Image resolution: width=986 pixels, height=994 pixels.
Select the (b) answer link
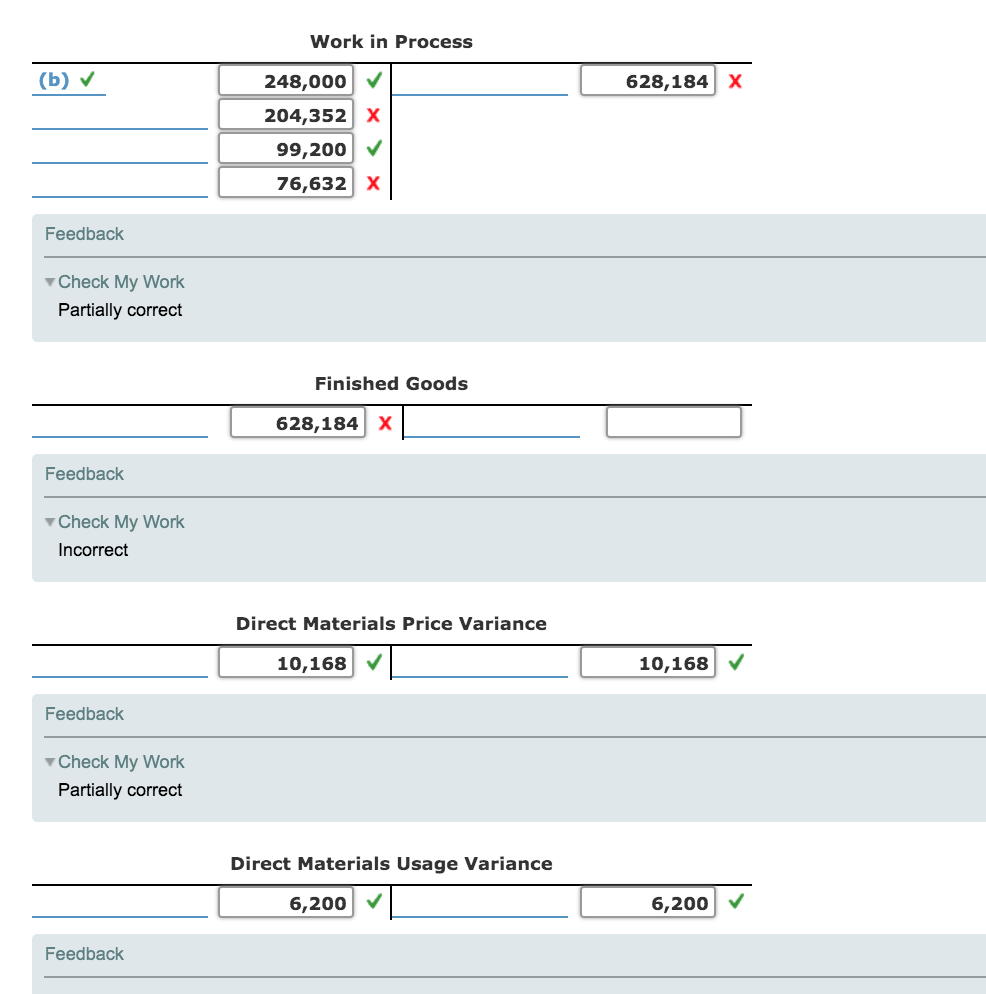[52, 79]
